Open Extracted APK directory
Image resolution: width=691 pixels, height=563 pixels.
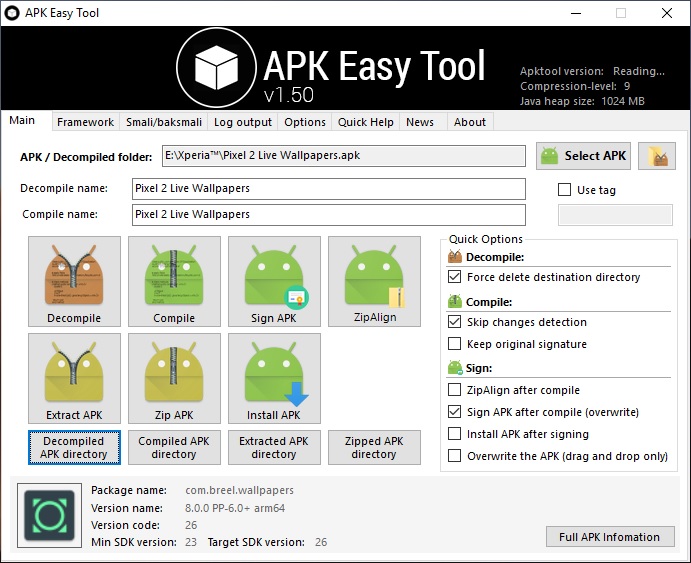274,448
